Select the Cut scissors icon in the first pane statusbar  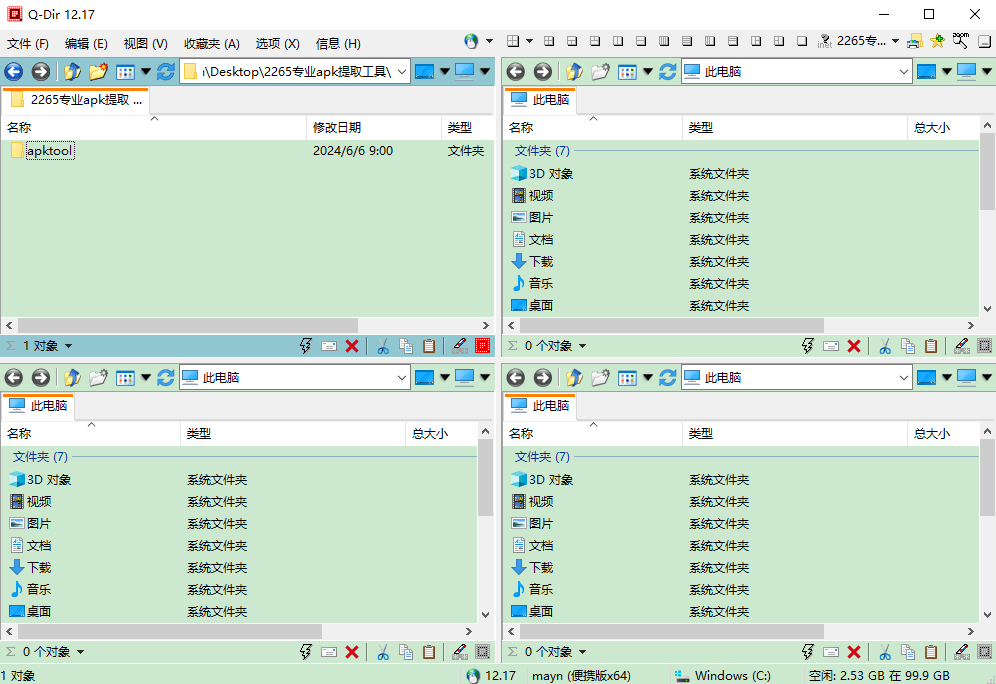click(383, 345)
